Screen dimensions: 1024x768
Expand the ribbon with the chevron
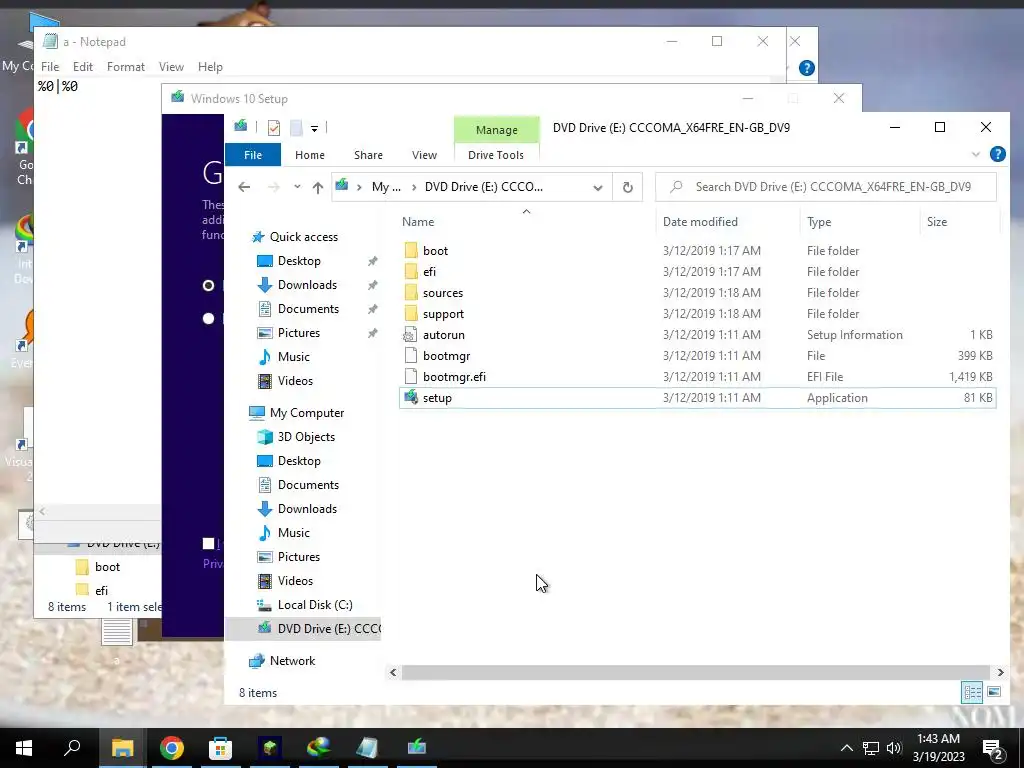pos(976,155)
